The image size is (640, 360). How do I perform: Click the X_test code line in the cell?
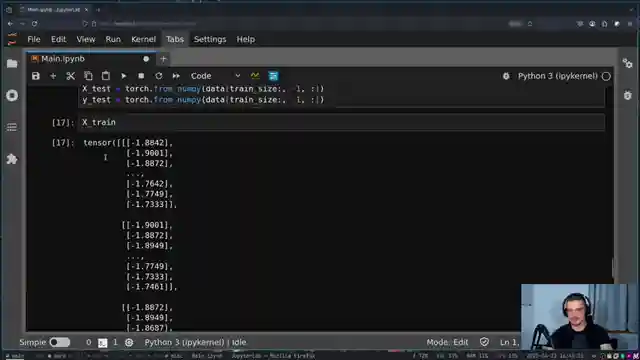tap(203, 89)
